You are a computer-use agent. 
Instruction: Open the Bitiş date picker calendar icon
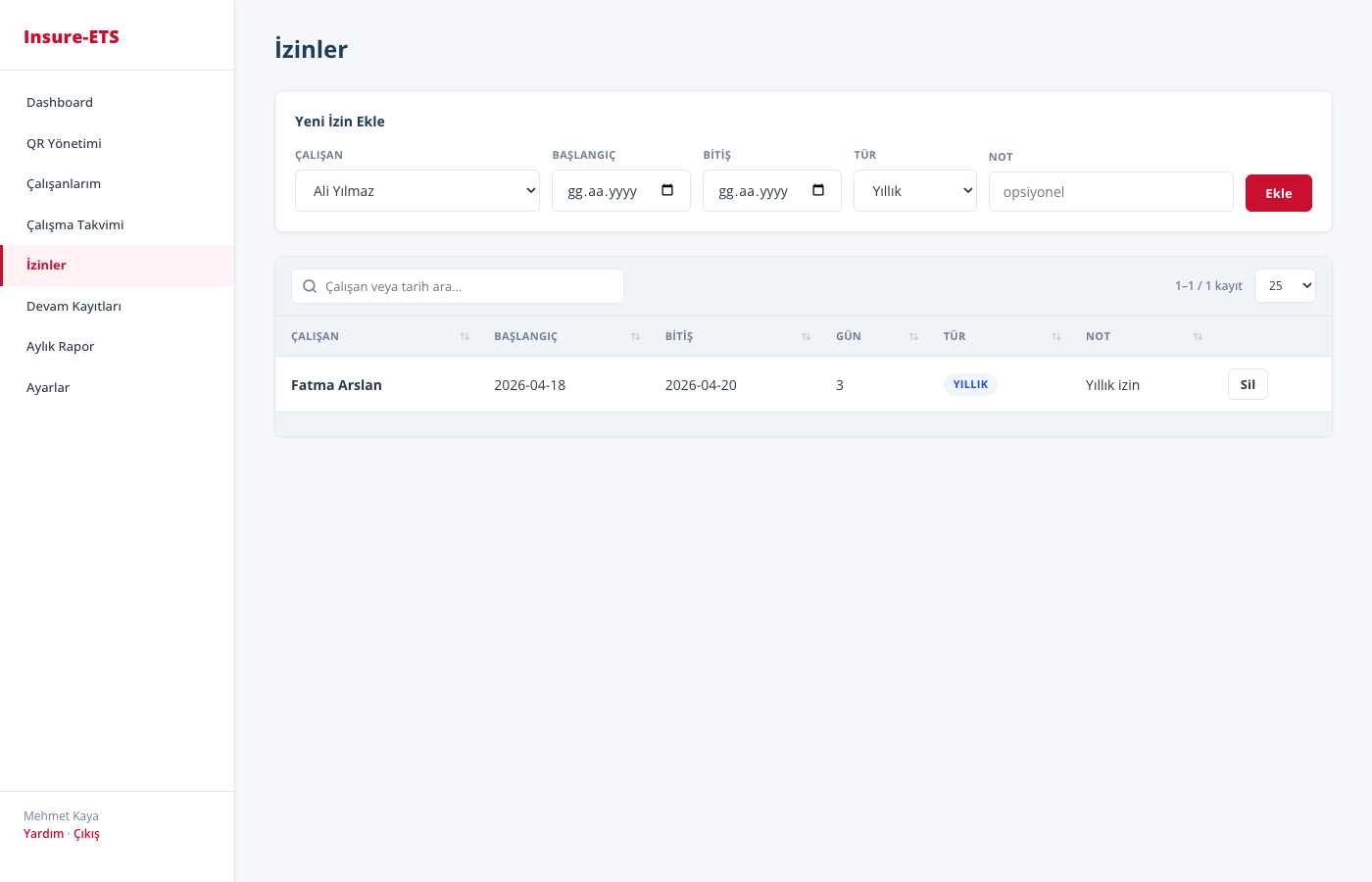(x=818, y=190)
